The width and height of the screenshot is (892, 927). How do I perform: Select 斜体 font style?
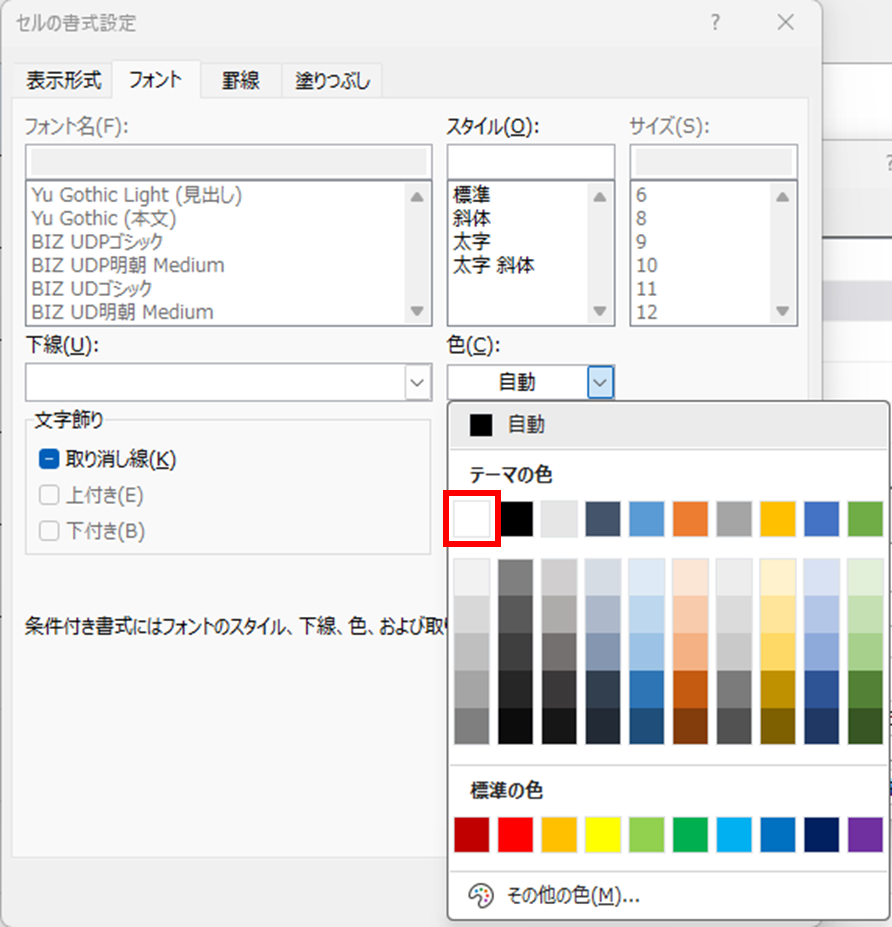point(472,218)
